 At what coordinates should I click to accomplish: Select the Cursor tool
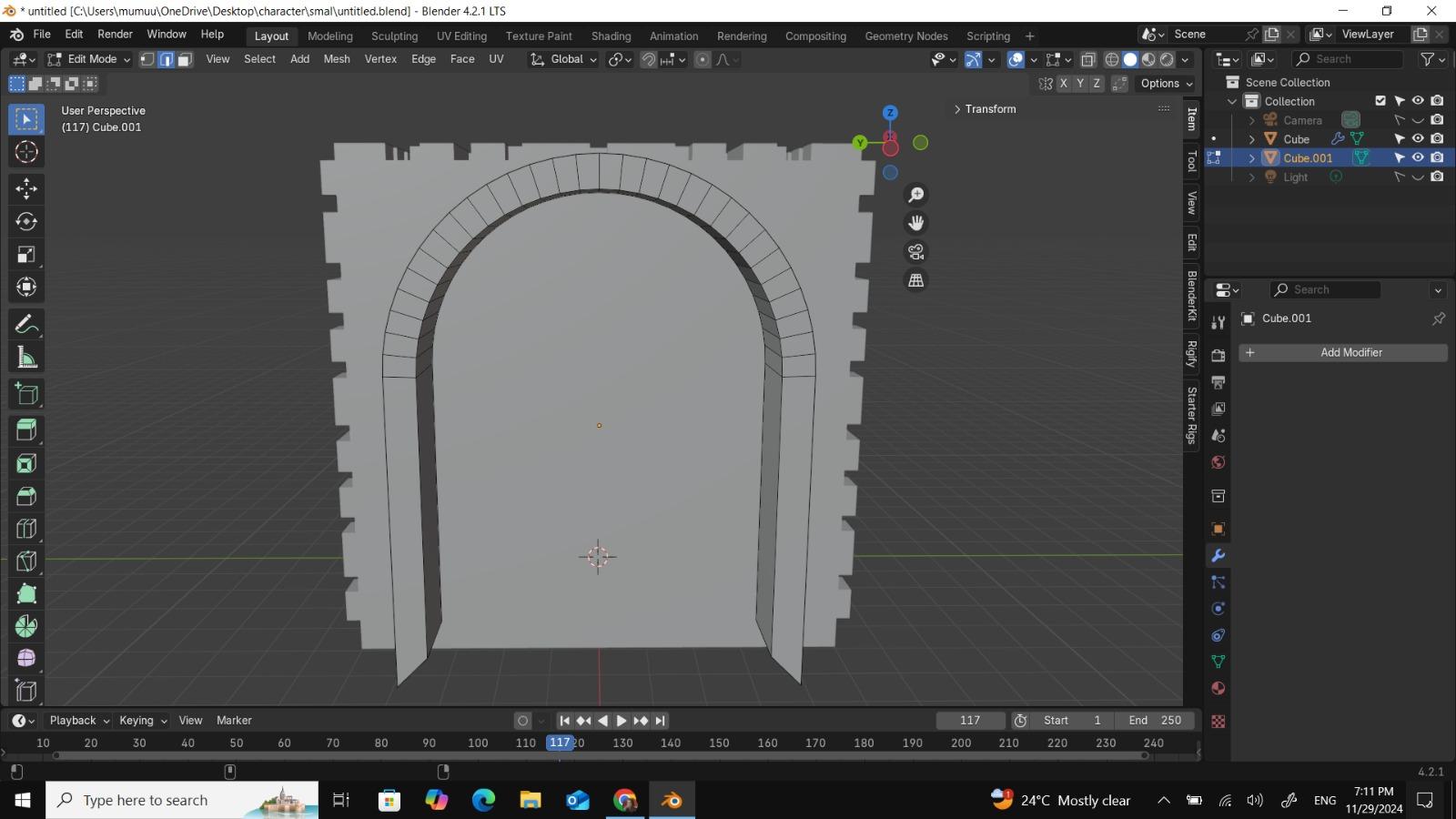click(x=26, y=152)
